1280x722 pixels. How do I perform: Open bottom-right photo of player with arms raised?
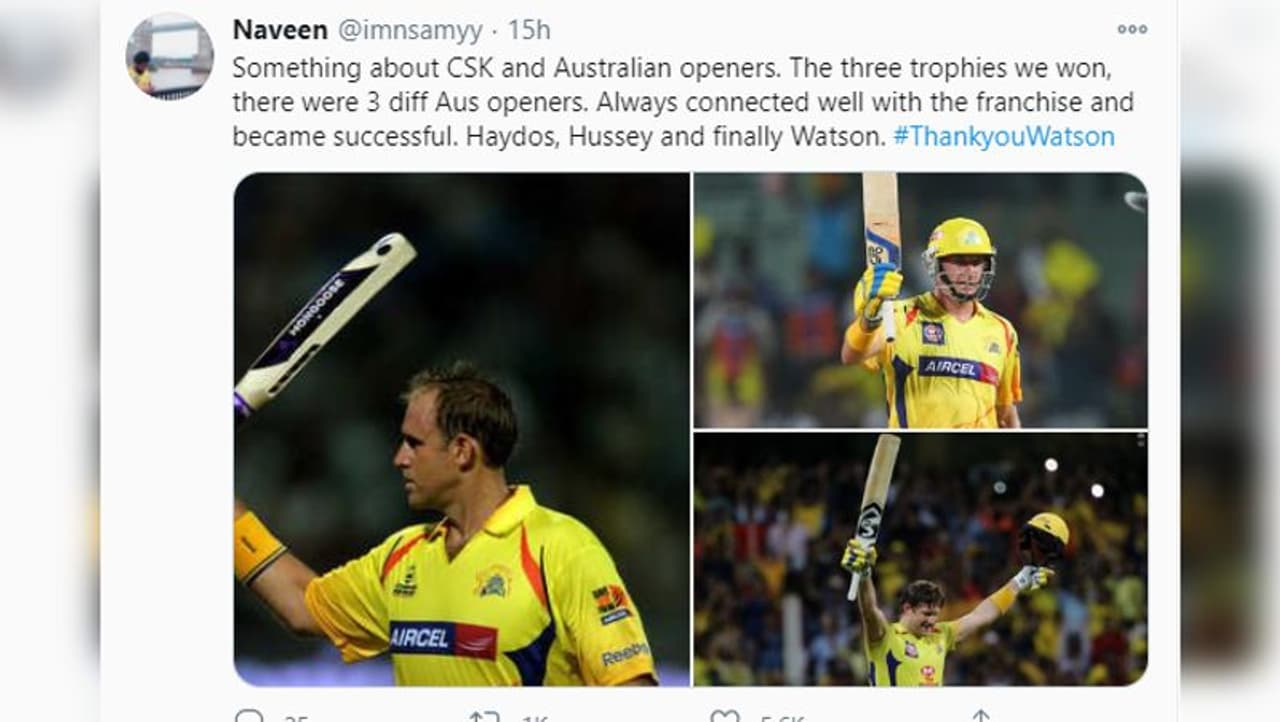pos(920,560)
